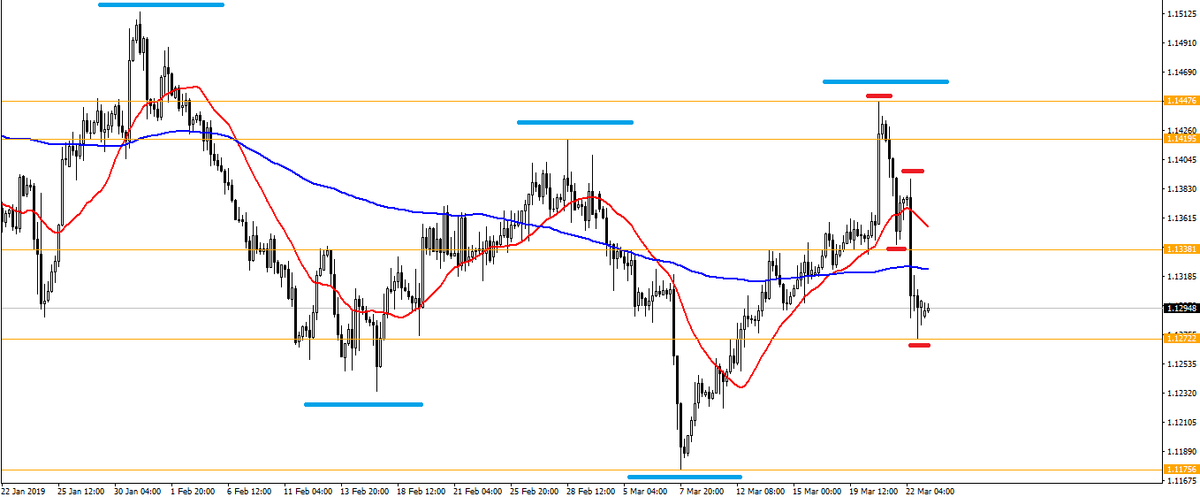The image size is (1200, 497).
Task: Select the blue segment above the 30 Jan peak
Action: tap(161, 5)
